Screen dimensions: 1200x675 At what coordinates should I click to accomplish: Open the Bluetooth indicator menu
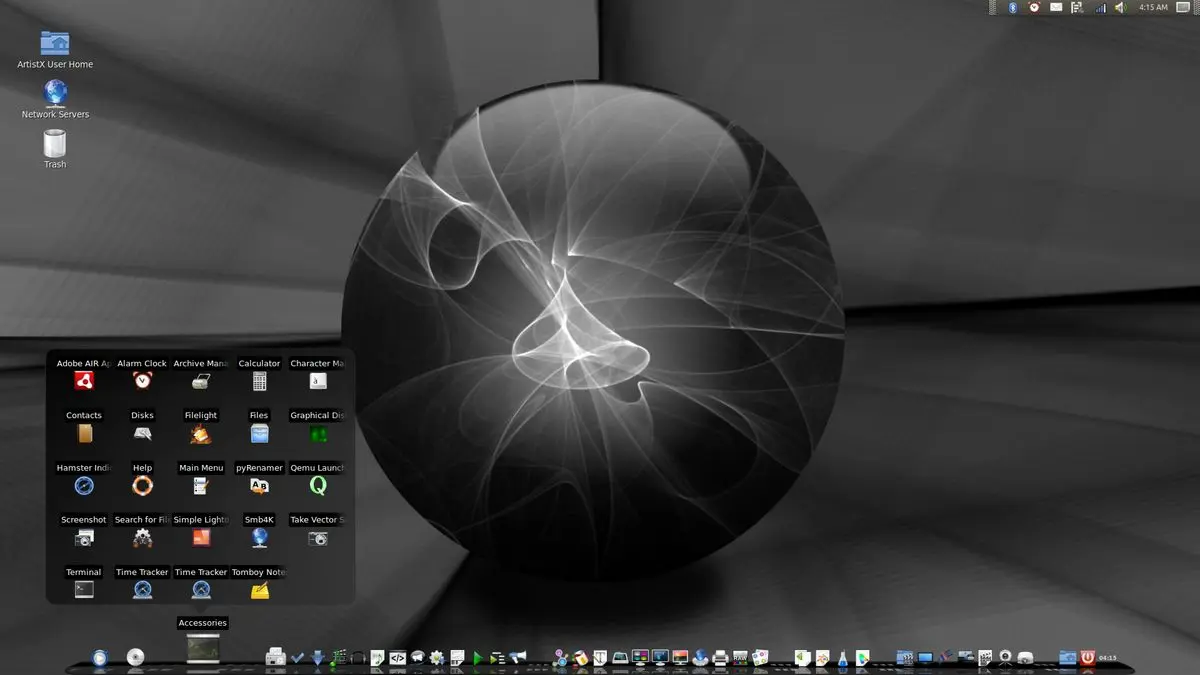(1012, 8)
